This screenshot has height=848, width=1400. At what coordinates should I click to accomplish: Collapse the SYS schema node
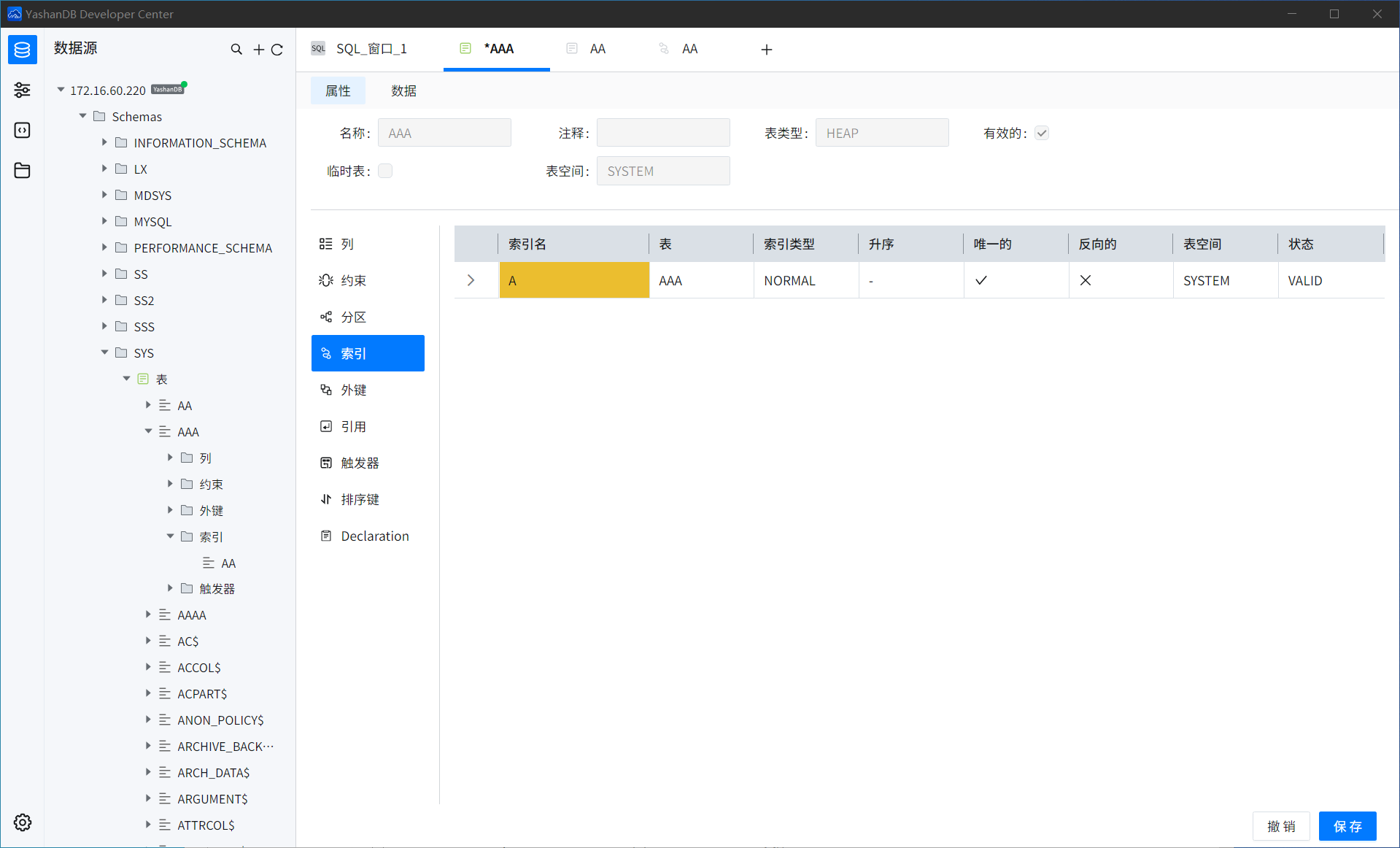click(x=104, y=352)
